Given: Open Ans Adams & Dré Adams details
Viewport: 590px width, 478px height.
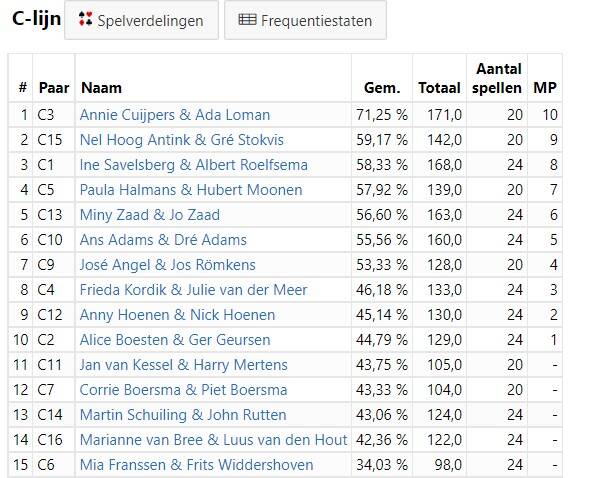Looking at the screenshot, I should [x=163, y=240].
